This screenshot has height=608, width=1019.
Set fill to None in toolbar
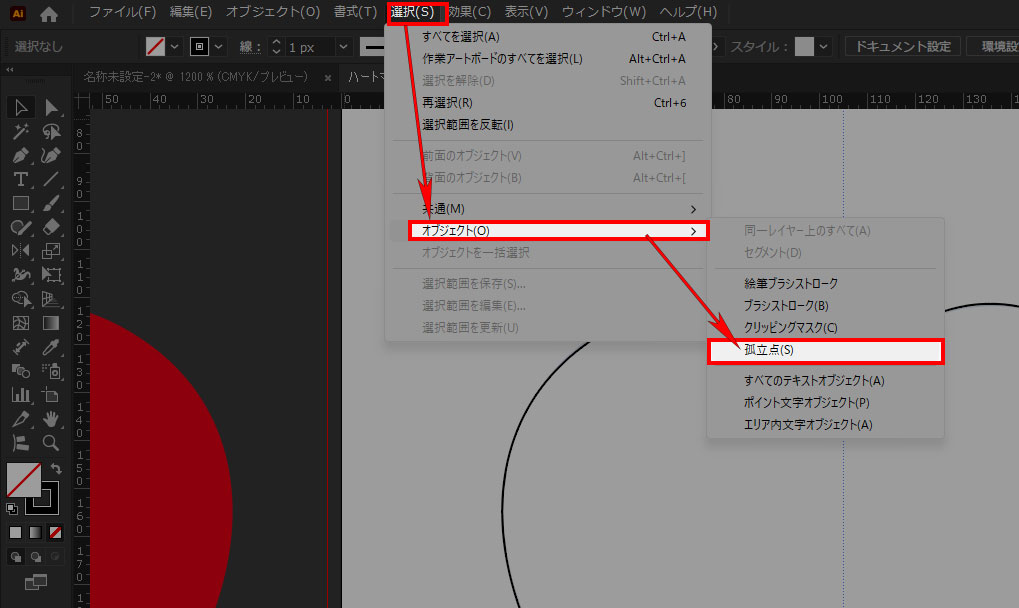coord(56,533)
